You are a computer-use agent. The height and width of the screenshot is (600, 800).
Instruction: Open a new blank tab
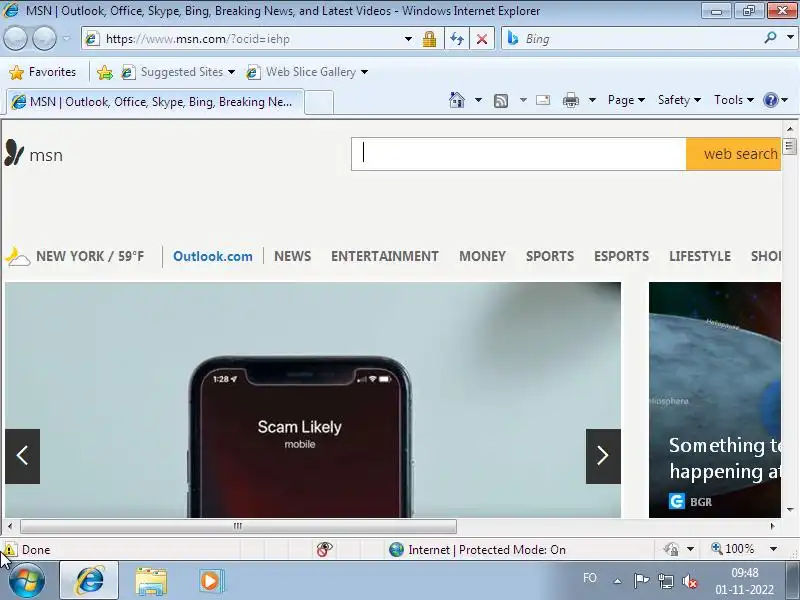click(319, 102)
